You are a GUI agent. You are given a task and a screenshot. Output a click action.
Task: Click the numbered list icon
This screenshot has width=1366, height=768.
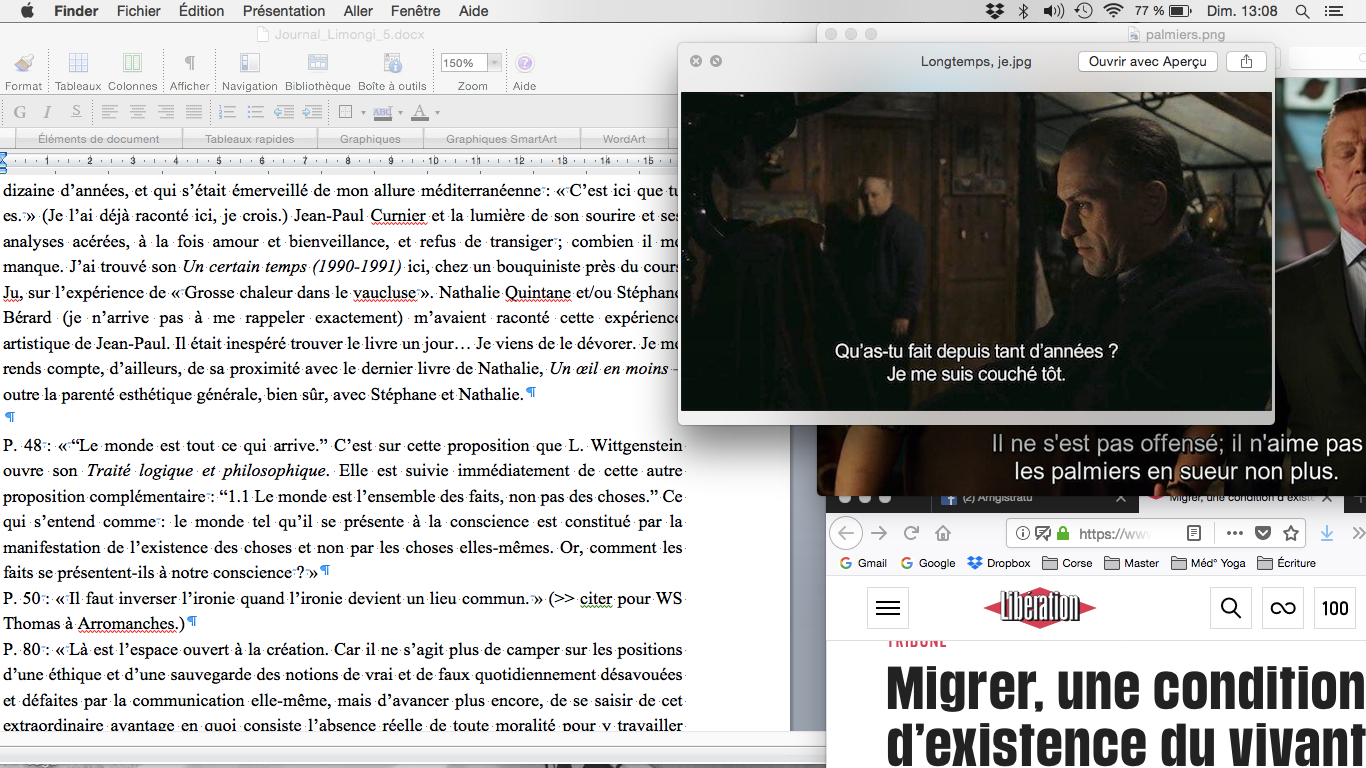pyautogui.click(x=227, y=112)
